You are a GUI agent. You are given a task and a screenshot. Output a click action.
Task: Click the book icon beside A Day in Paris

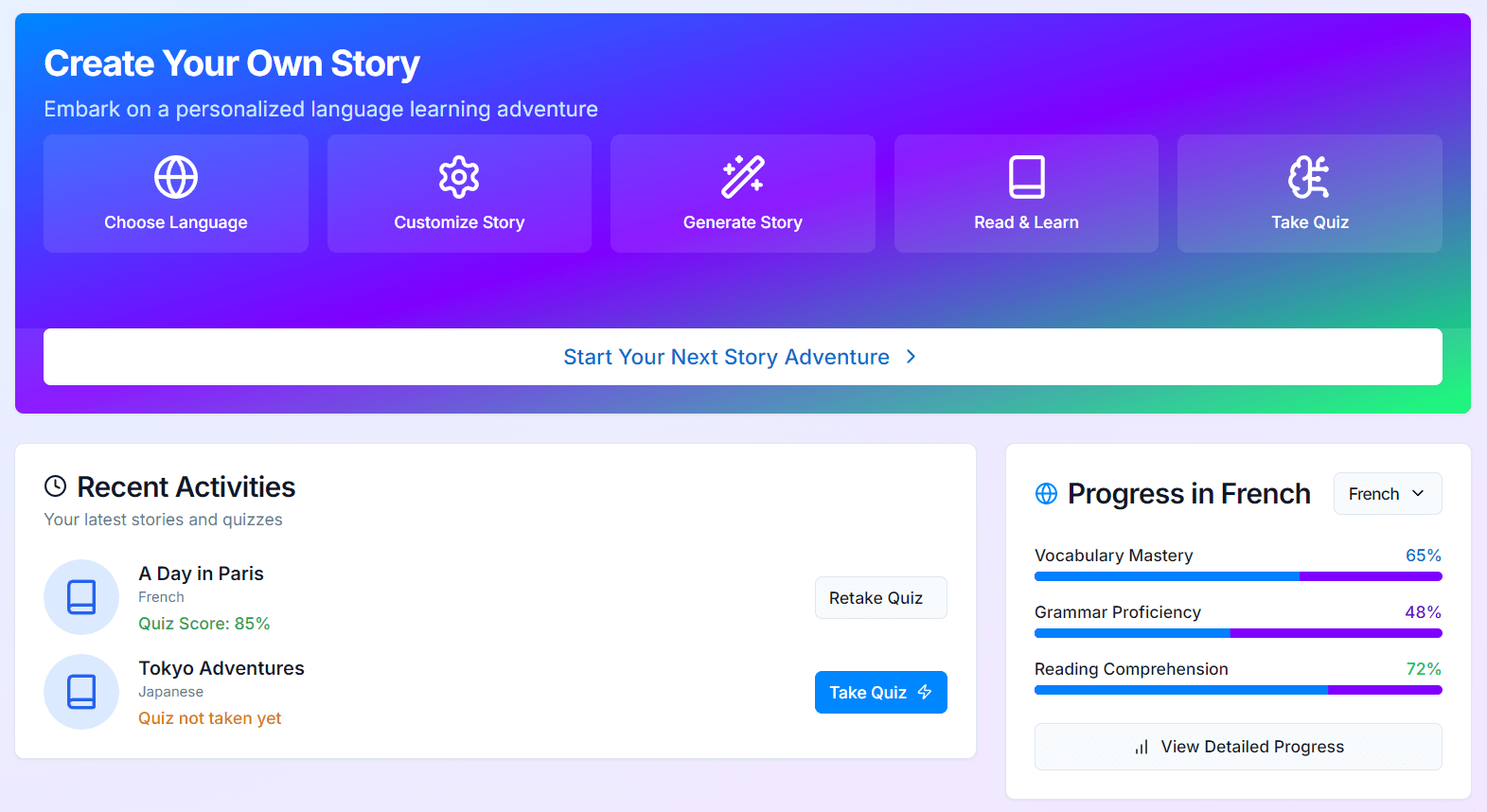[x=81, y=597]
